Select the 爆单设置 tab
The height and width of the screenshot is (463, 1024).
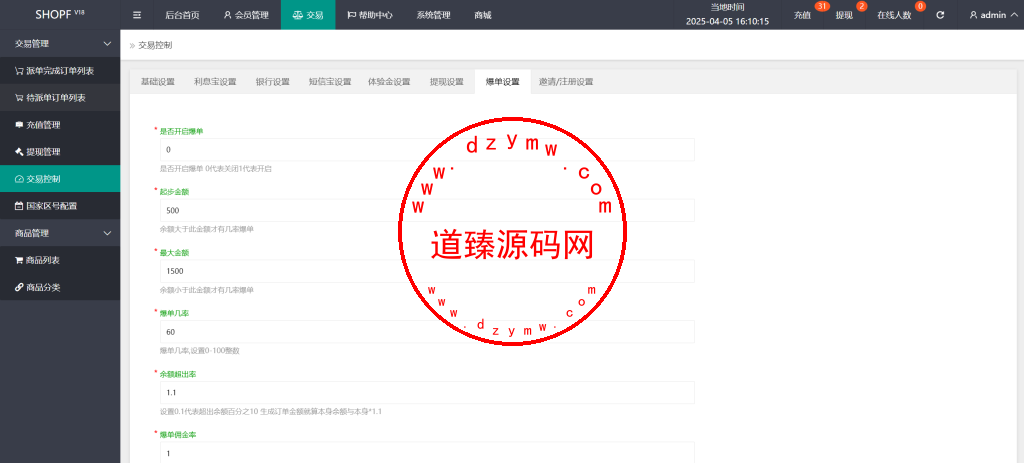[x=503, y=82]
